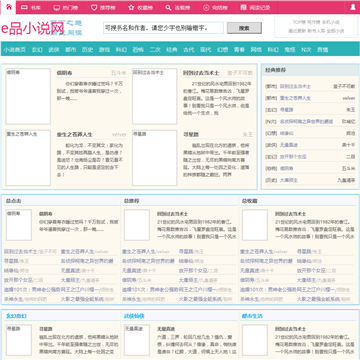
Task: Select the 鬼怪 category in teal menu
Action: (290, 50)
